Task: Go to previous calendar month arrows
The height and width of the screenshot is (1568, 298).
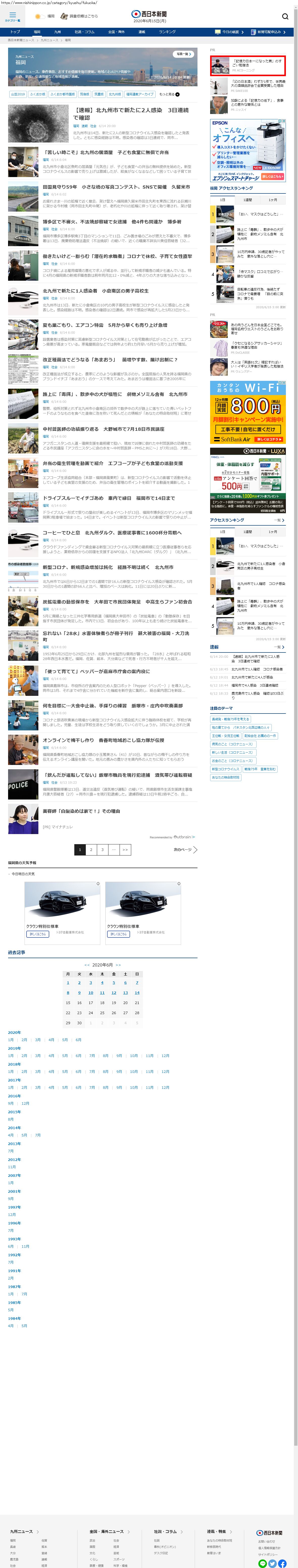Action: 87,965
